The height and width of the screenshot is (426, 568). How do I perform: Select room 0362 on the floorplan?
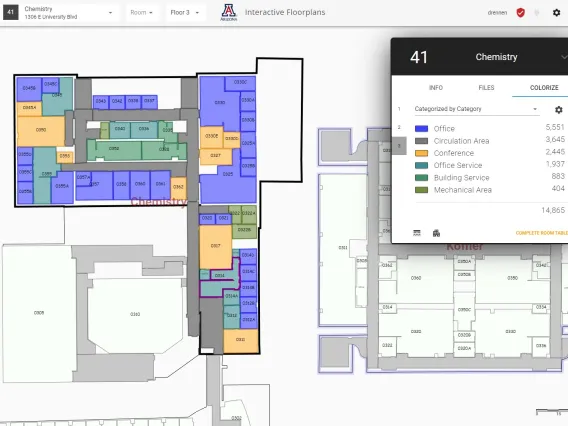pyautogui.click(x=178, y=188)
